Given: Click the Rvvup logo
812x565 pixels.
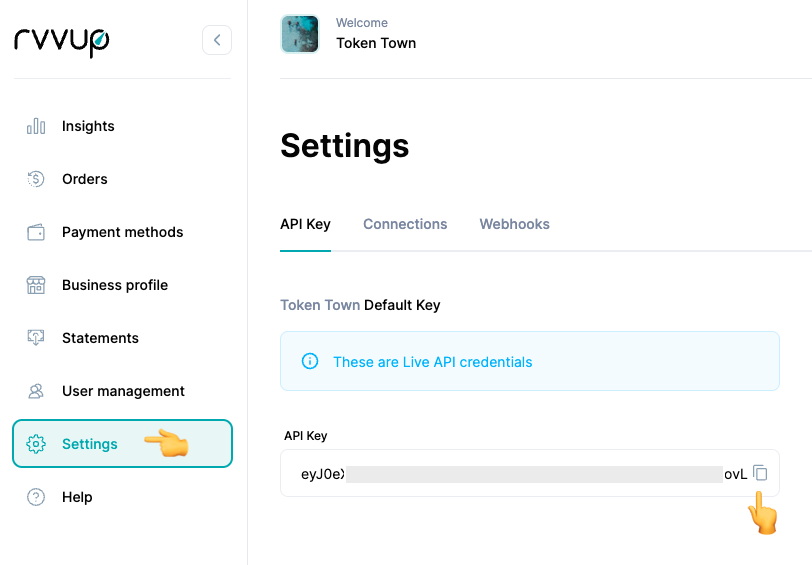Looking at the screenshot, I should click(62, 40).
